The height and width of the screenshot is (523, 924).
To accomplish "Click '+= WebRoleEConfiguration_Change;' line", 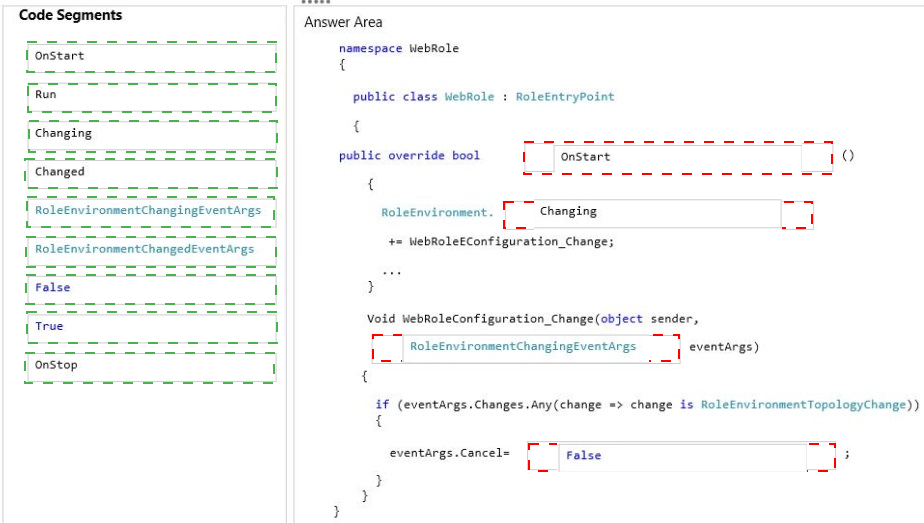I will click(501, 241).
